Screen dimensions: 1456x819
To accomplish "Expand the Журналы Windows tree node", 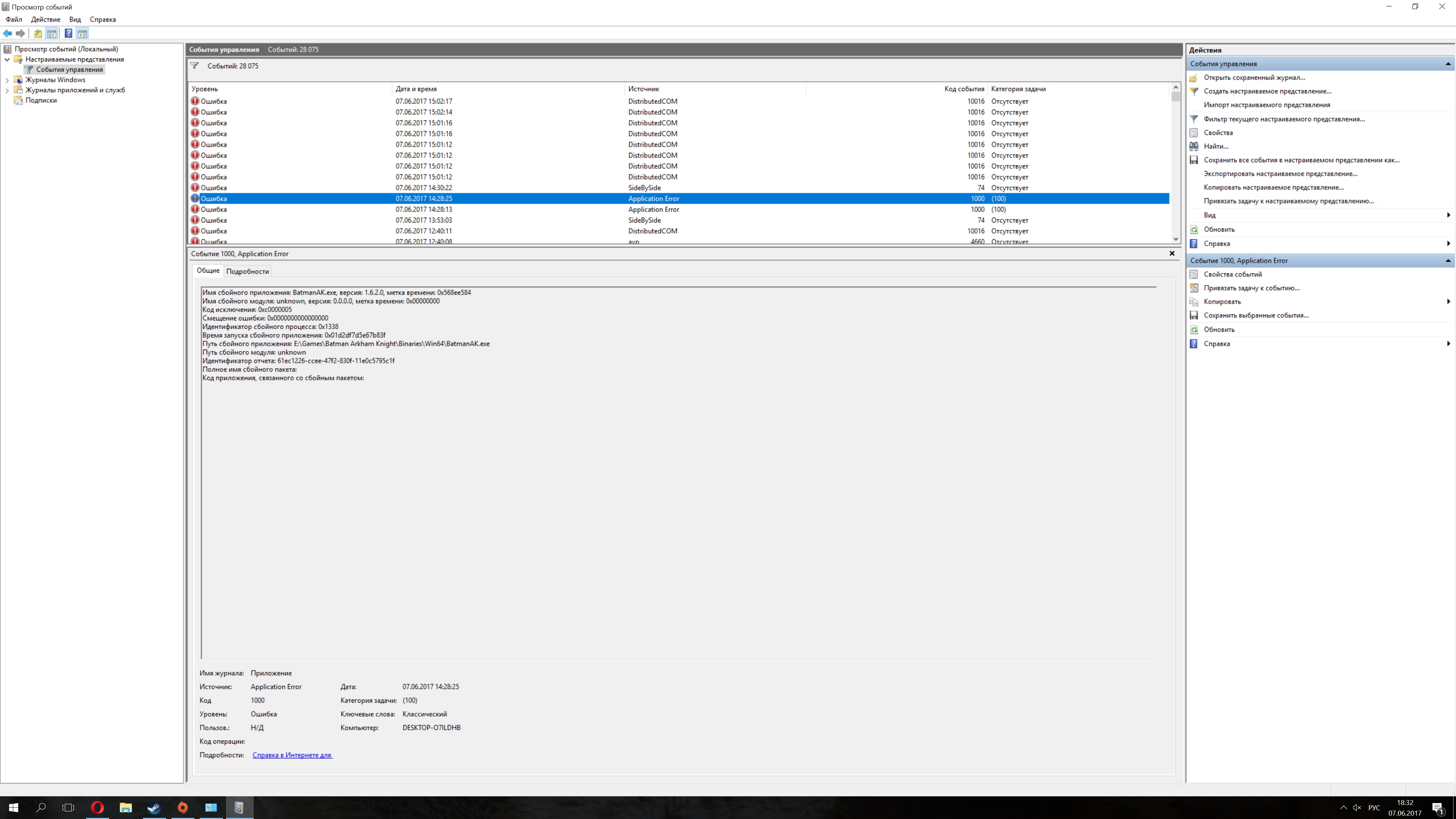I will point(7,80).
